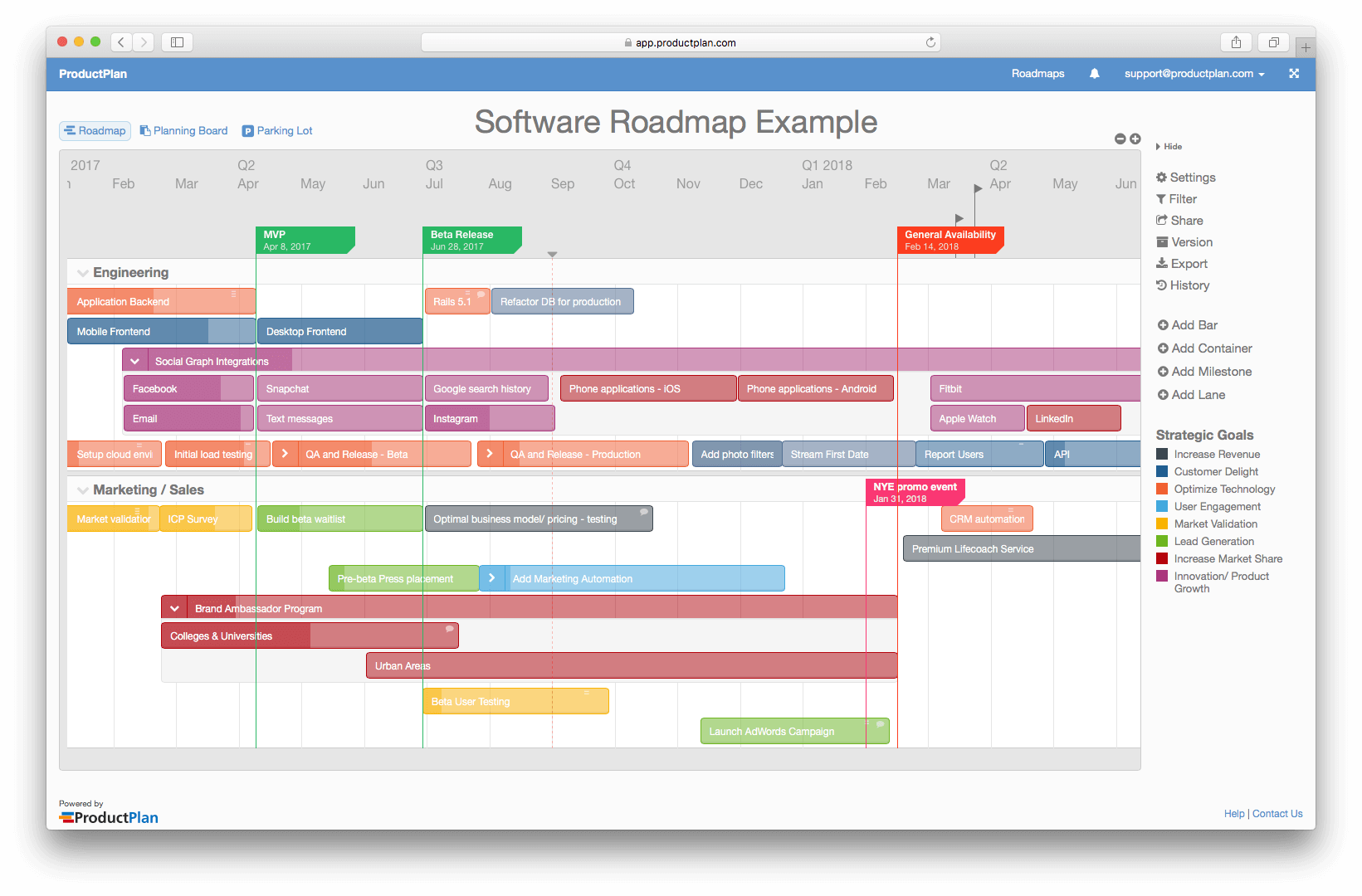Click the zoom out minus icon above timeline
The width and height of the screenshot is (1362, 896).
click(x=1120, y=139)
